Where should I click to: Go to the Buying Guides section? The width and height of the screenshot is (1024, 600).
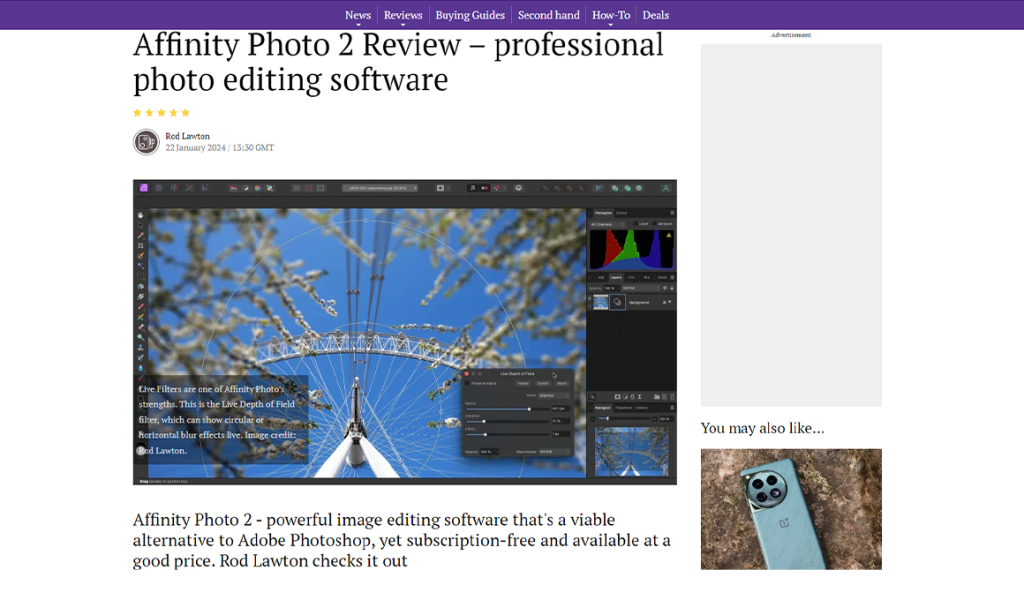[x=470, y=15]
